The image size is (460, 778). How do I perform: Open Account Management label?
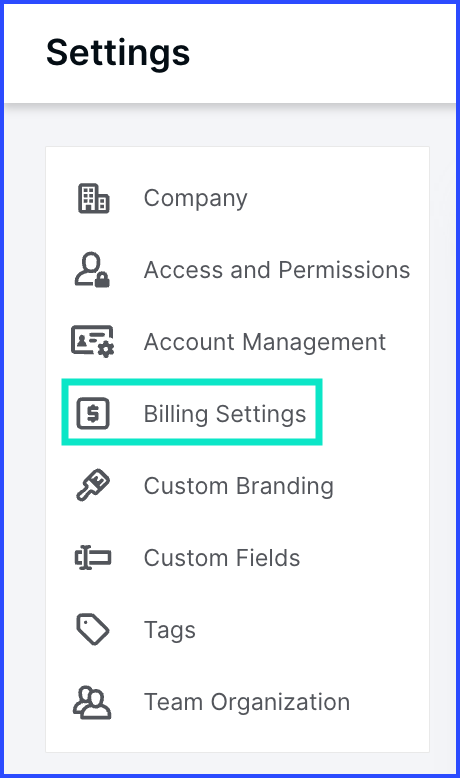point(265,342)
